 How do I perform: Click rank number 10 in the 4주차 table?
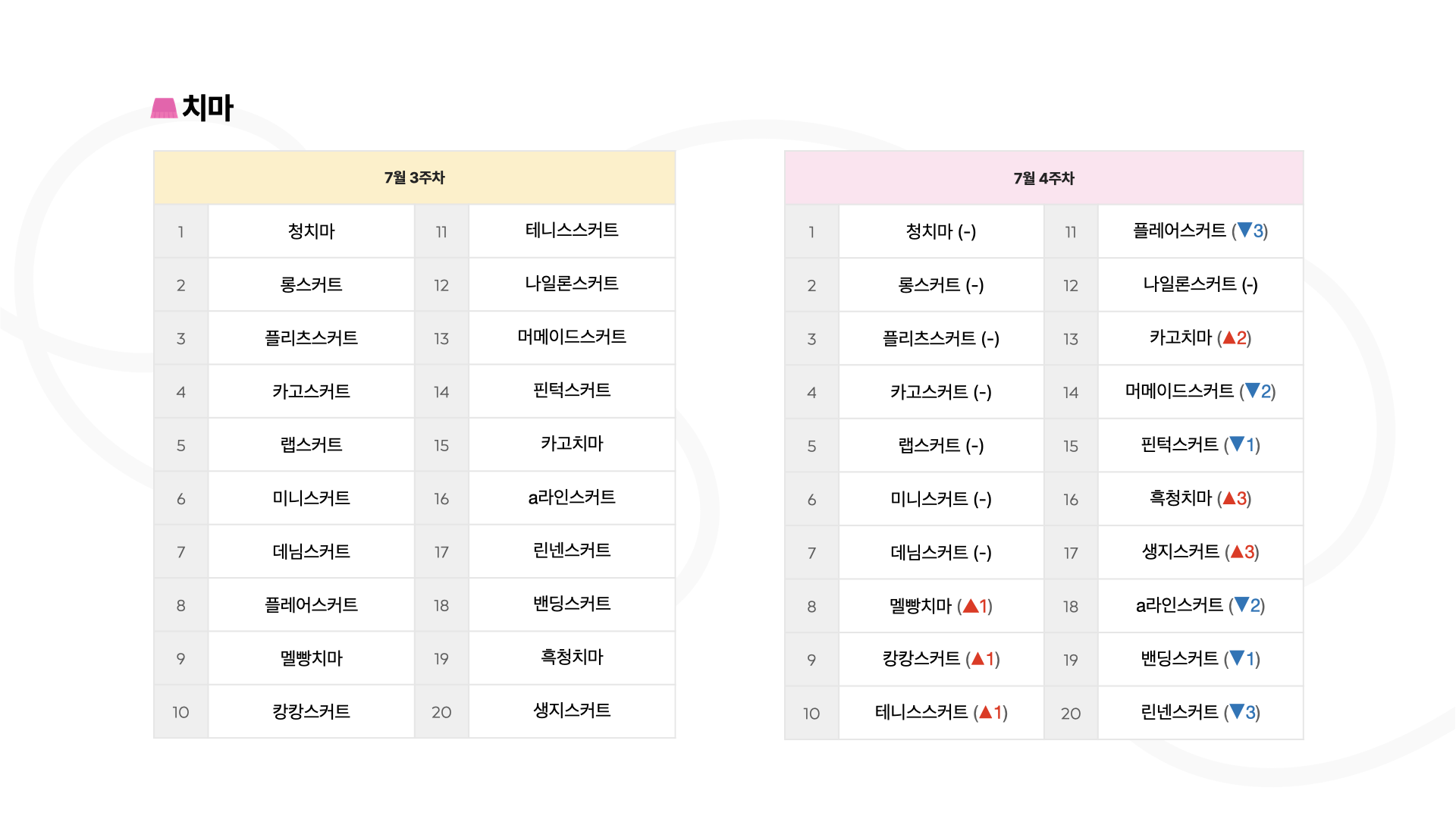[x=811, y=714]
